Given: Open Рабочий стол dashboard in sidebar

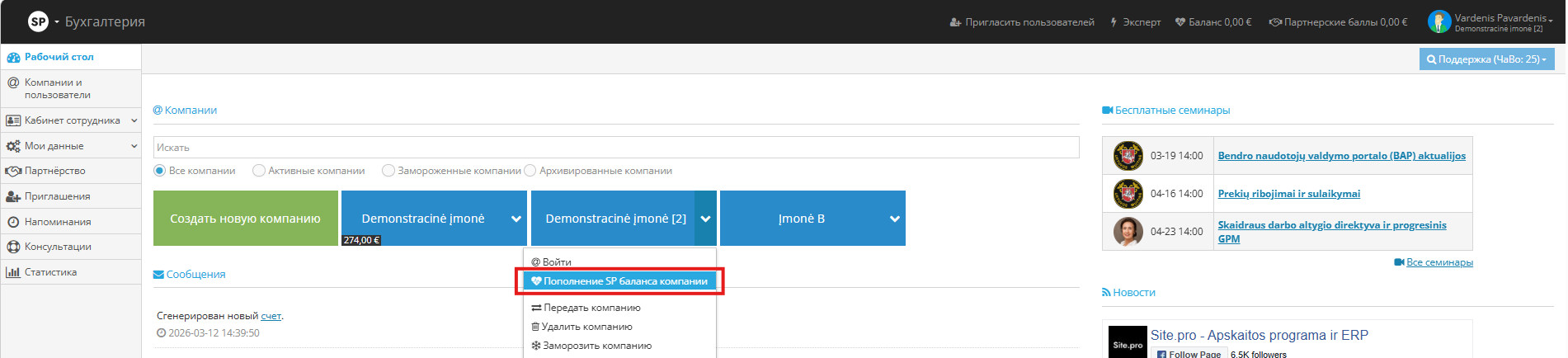Looking at the screenshot, I should pyautogui.click(x=59, y=57).
